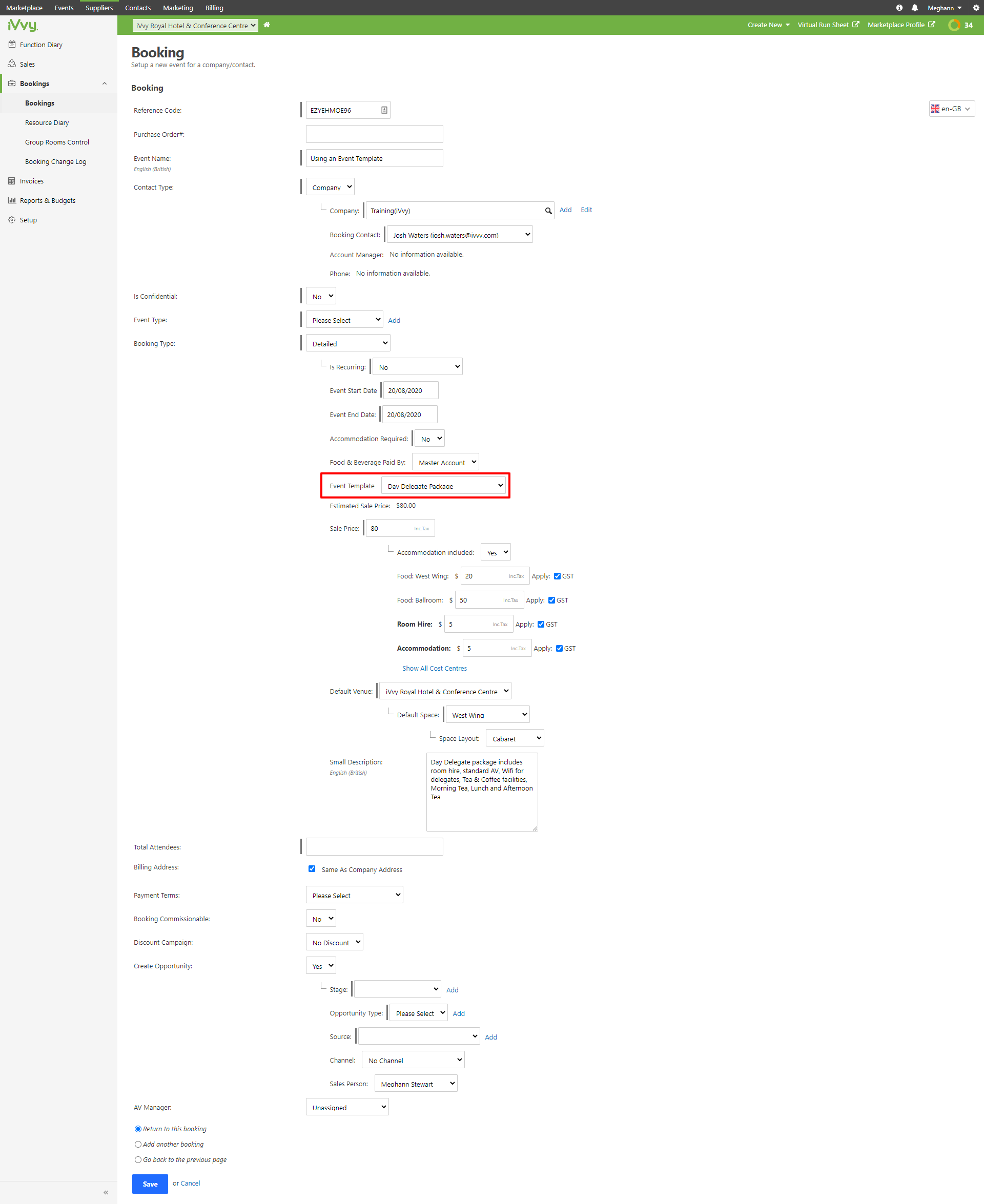984x1204 pixels.
Task: Open the Event Template dropdown showing Day Delegate Package
Action: pyautogui.click(x=444, y=486)
